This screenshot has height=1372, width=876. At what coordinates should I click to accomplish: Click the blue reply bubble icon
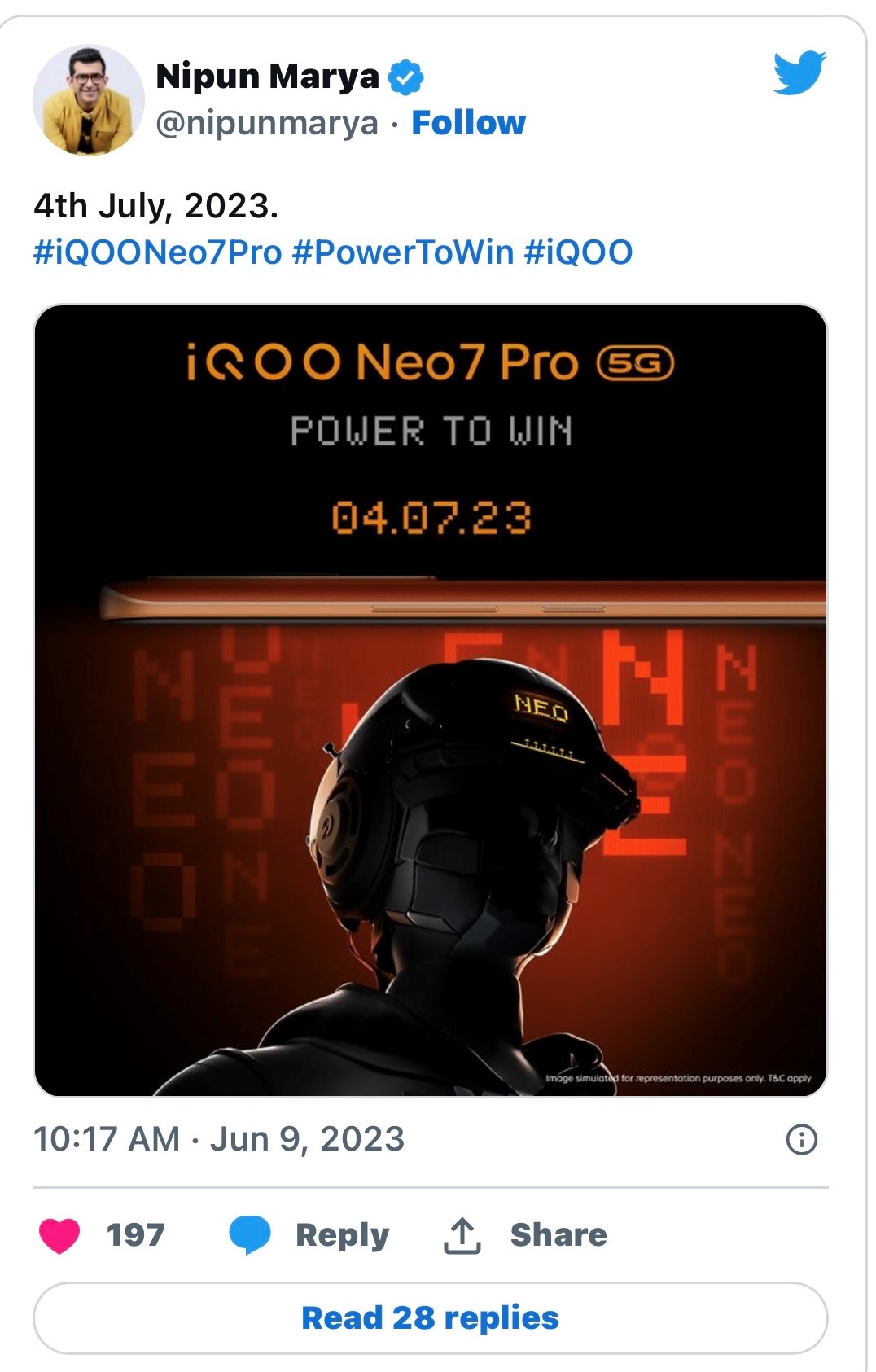[x=250, y=1235]
